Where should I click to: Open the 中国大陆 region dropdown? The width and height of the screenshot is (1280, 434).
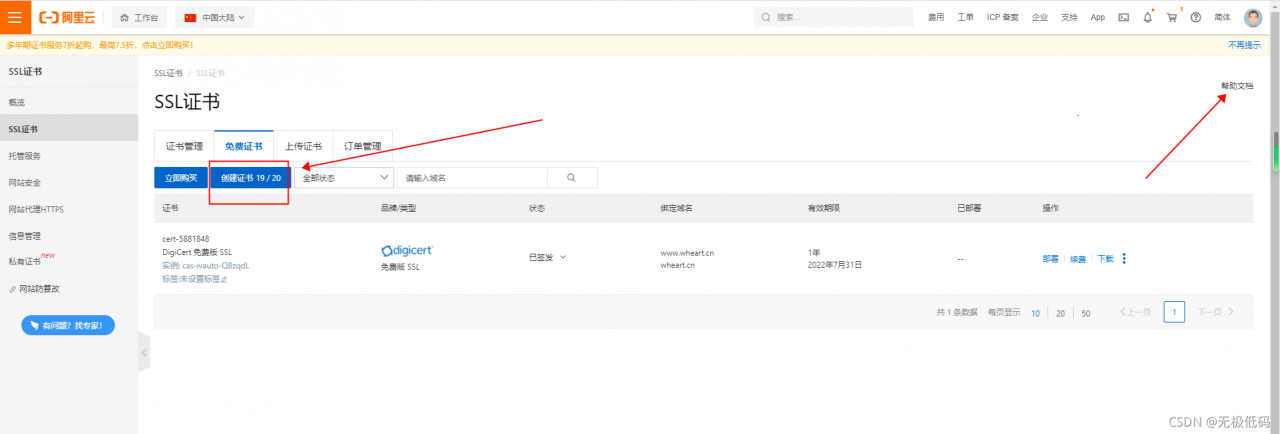(215, 17)
